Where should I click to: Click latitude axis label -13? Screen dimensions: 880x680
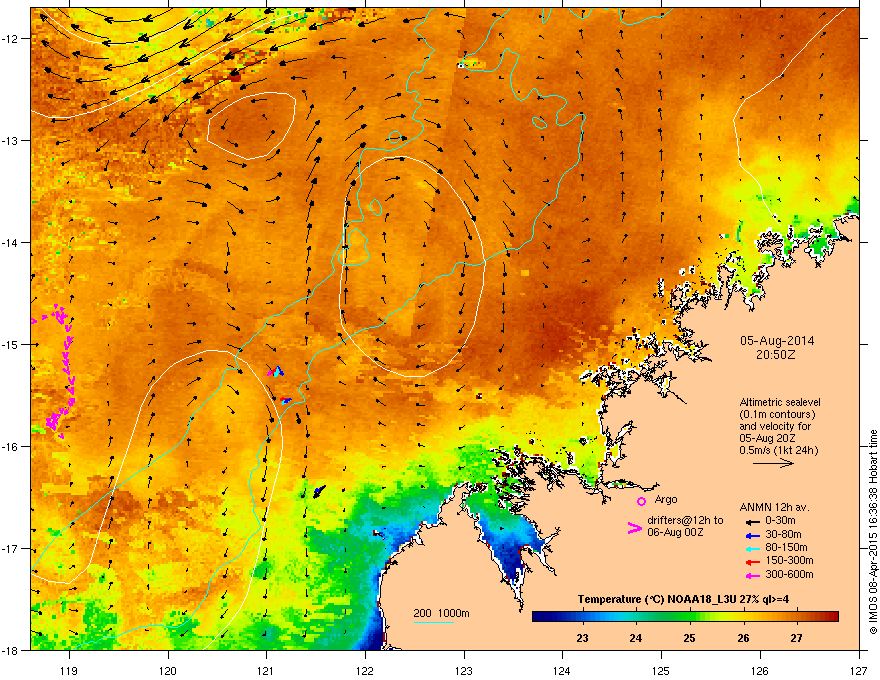pos(11,140)
